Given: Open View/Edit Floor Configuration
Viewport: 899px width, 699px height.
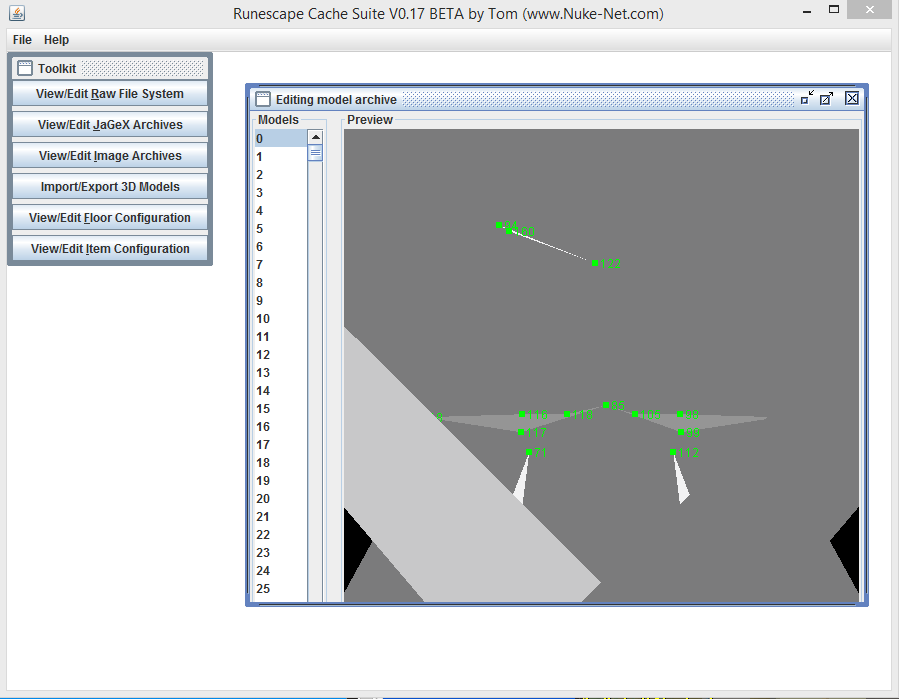Looking at the screenshot, I should pos(110,217).
